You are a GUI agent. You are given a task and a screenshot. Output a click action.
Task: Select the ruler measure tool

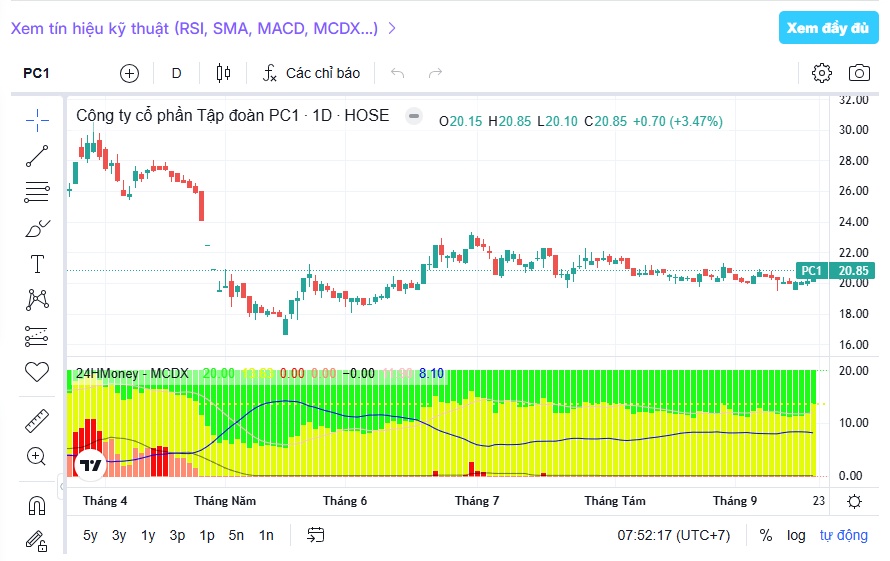[x=37, y=421]
